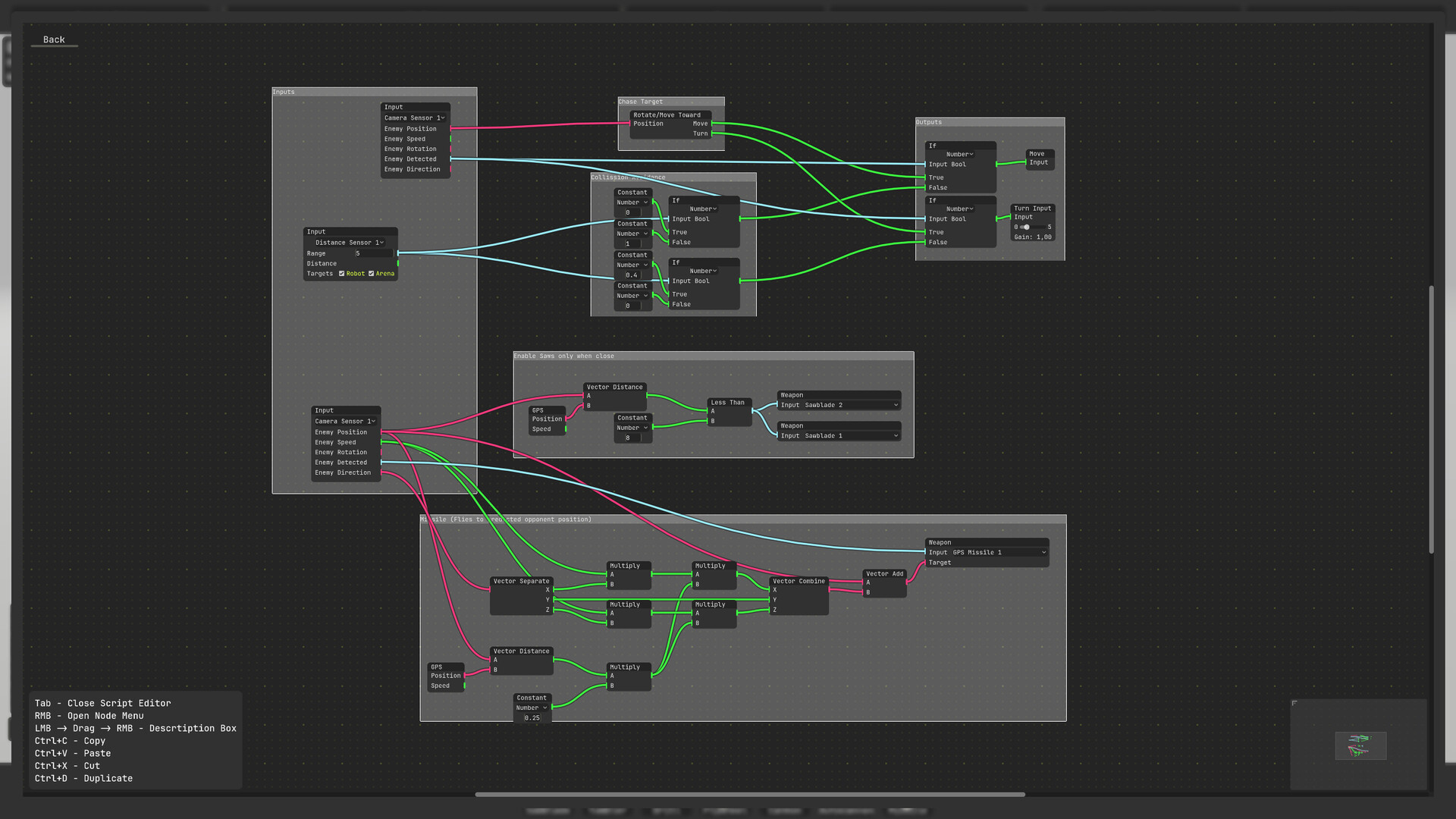Edit the 0.4 Constant number value

tap(632, 275)
